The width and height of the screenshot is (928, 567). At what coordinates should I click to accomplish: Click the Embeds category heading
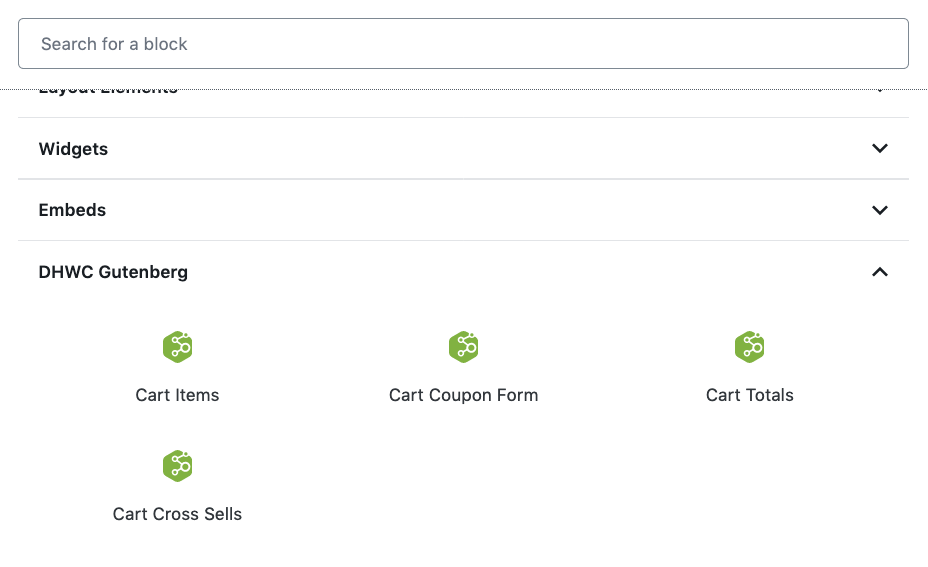click(x=72, y=210)
